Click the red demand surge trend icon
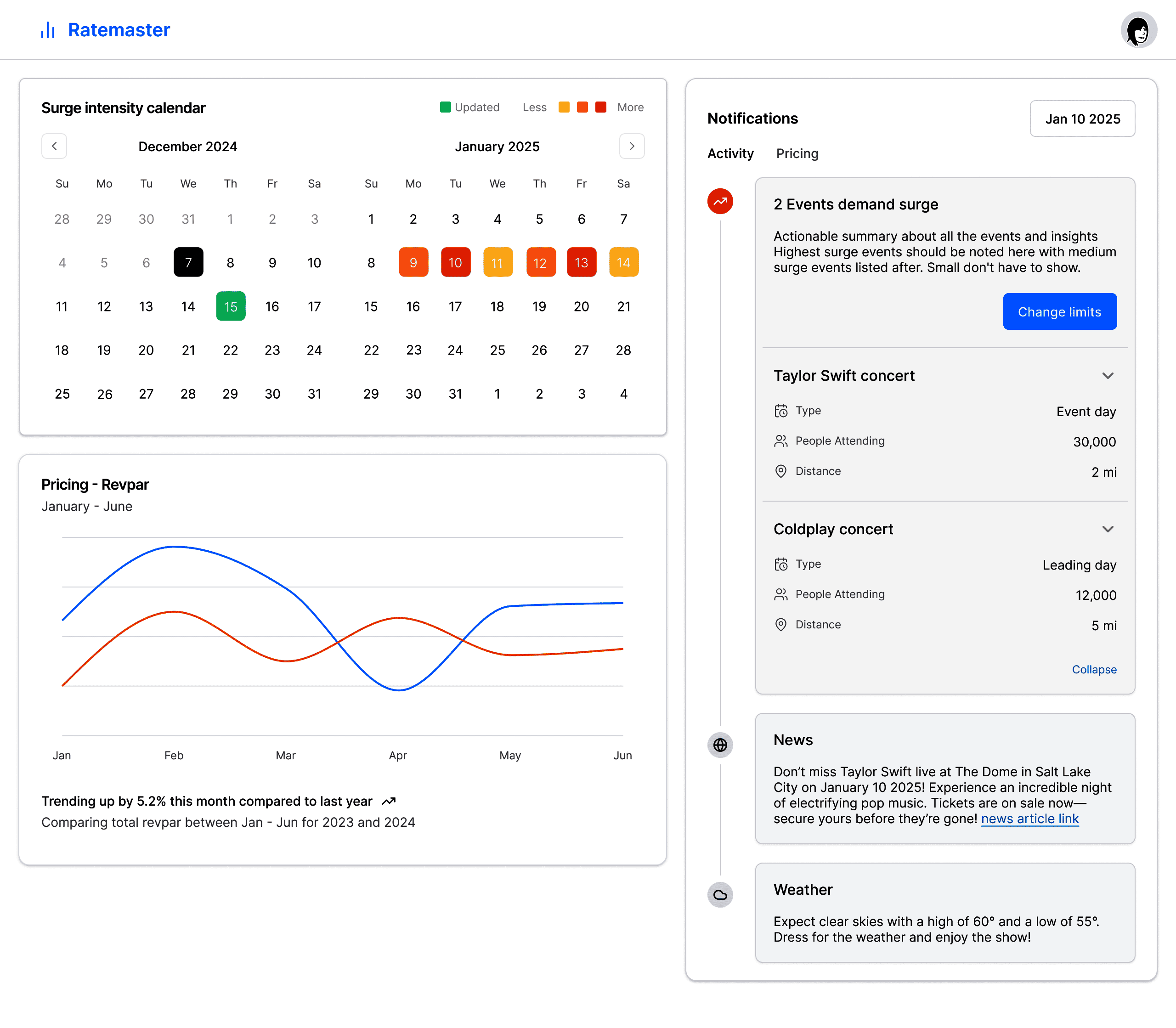 [720, 201]
